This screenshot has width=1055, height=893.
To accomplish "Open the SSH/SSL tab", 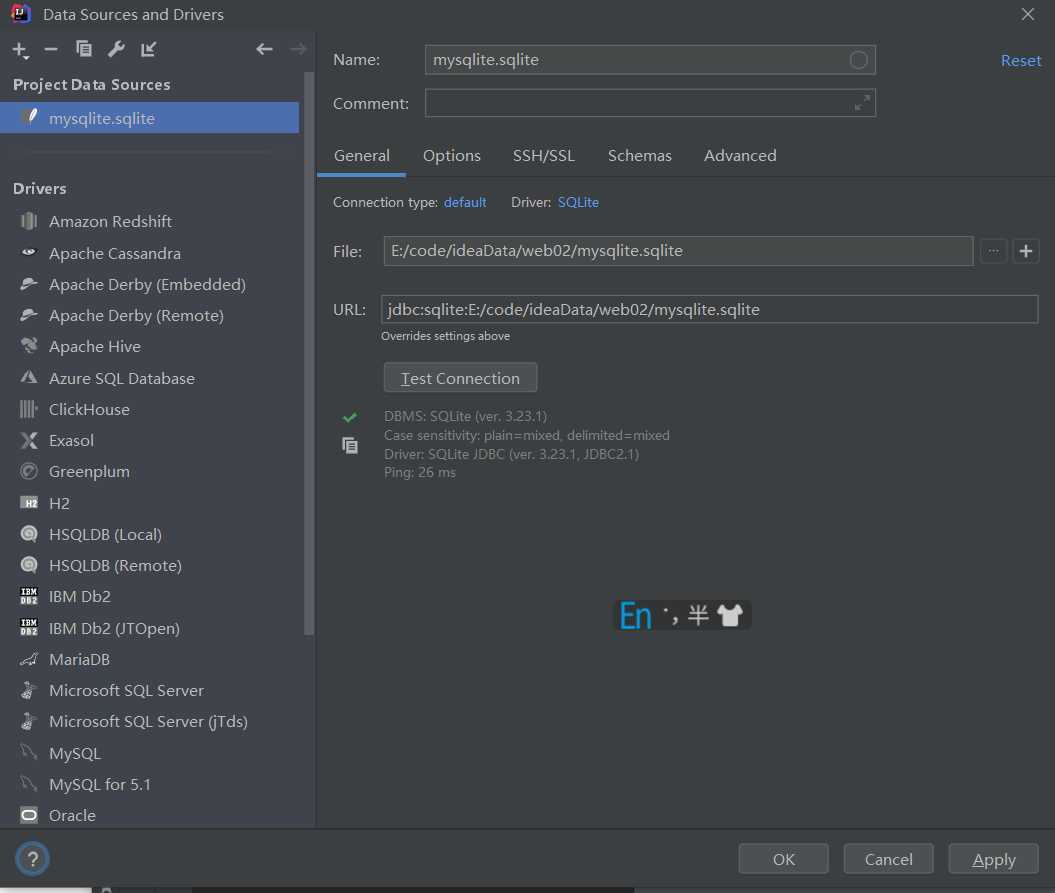I will click(544, 155).
